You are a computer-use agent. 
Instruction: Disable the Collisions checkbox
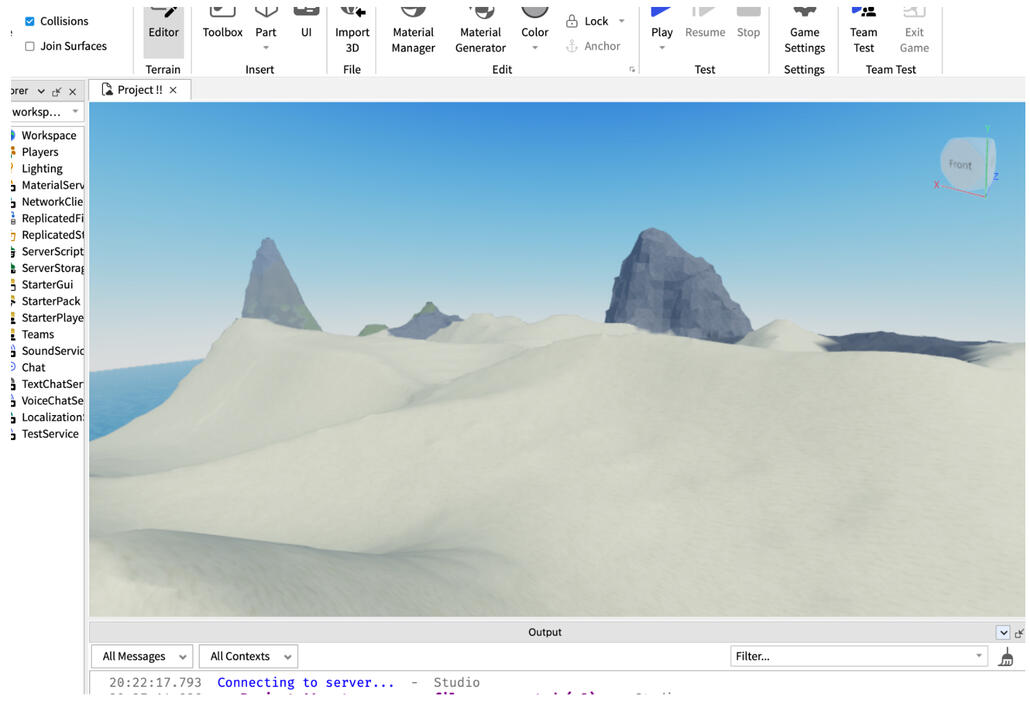click(x=30, y=21)
